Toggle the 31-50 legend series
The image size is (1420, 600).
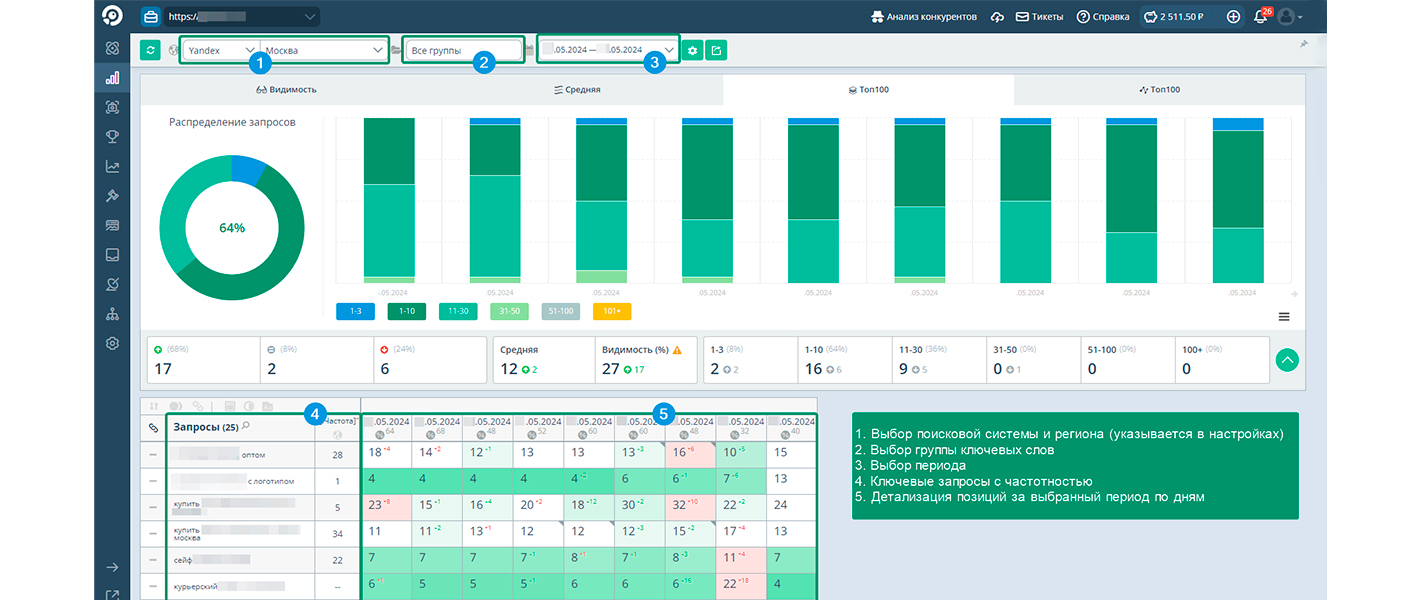[x=510, y=311]
